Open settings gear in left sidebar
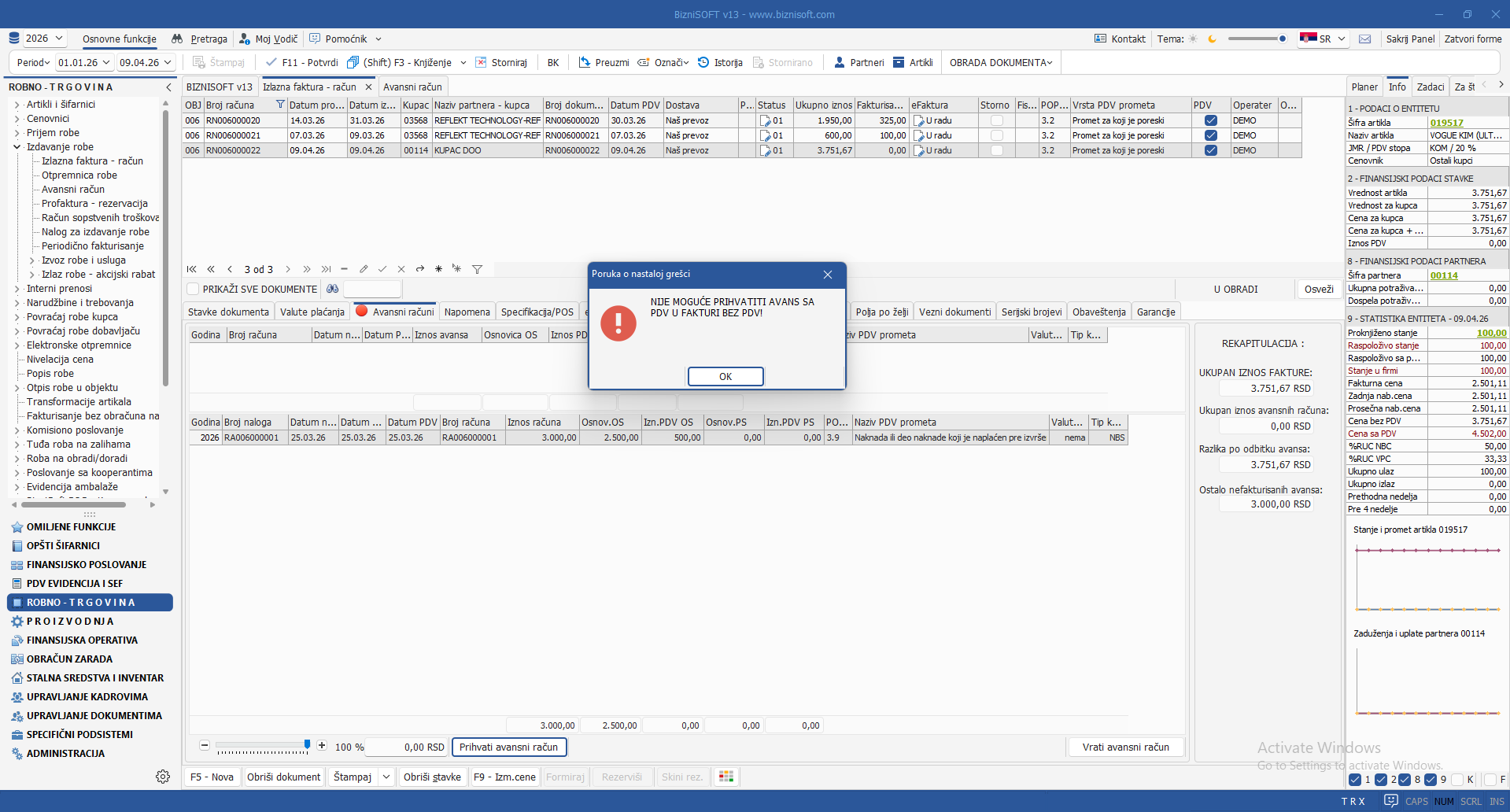Screen dimensions: 1510x812 (163, 777)
